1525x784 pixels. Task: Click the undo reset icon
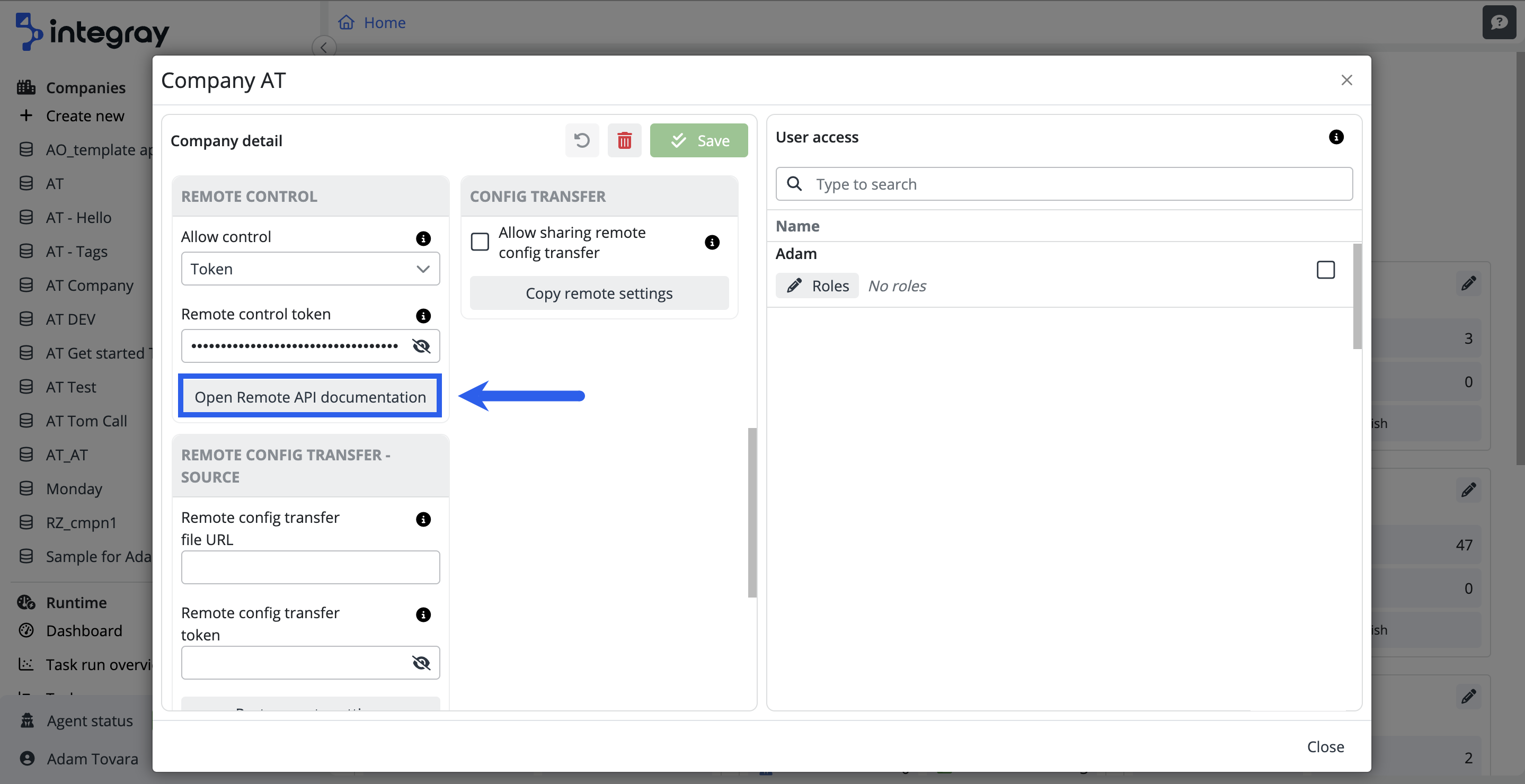(x=581, y=140)
